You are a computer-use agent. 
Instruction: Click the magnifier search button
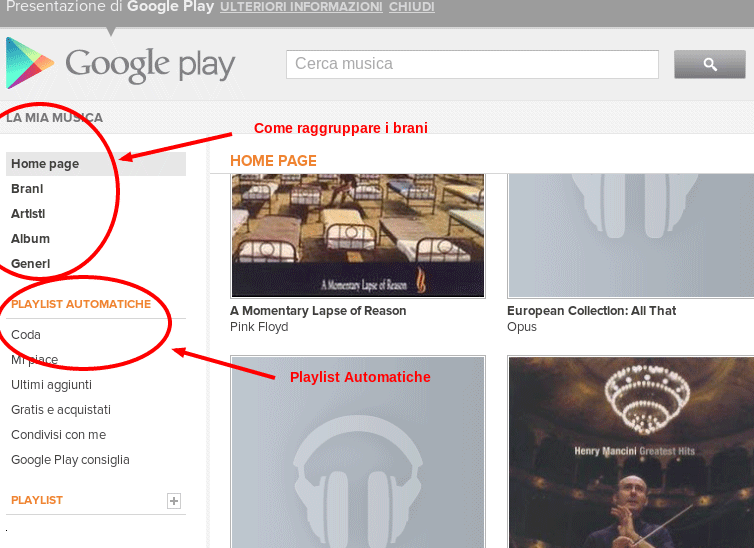click(710, 64)
